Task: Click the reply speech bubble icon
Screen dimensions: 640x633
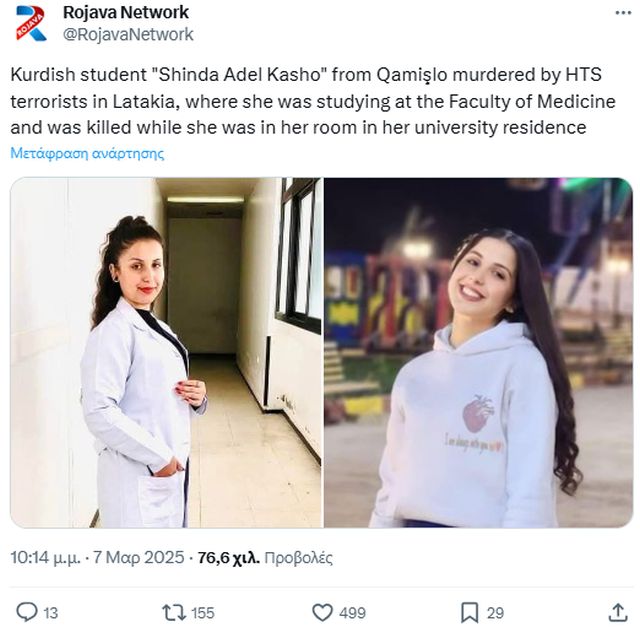Action: pos(27,612)
